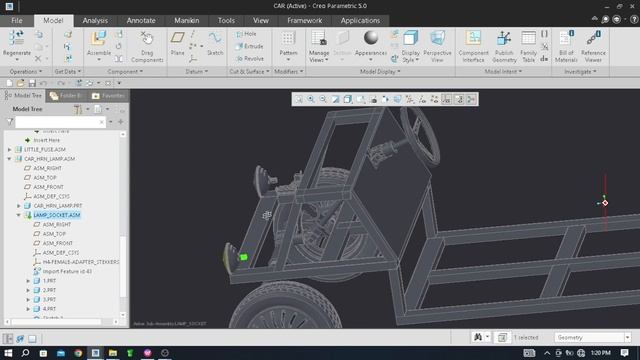Select Import Feature id 43

(x=67, y=271)
